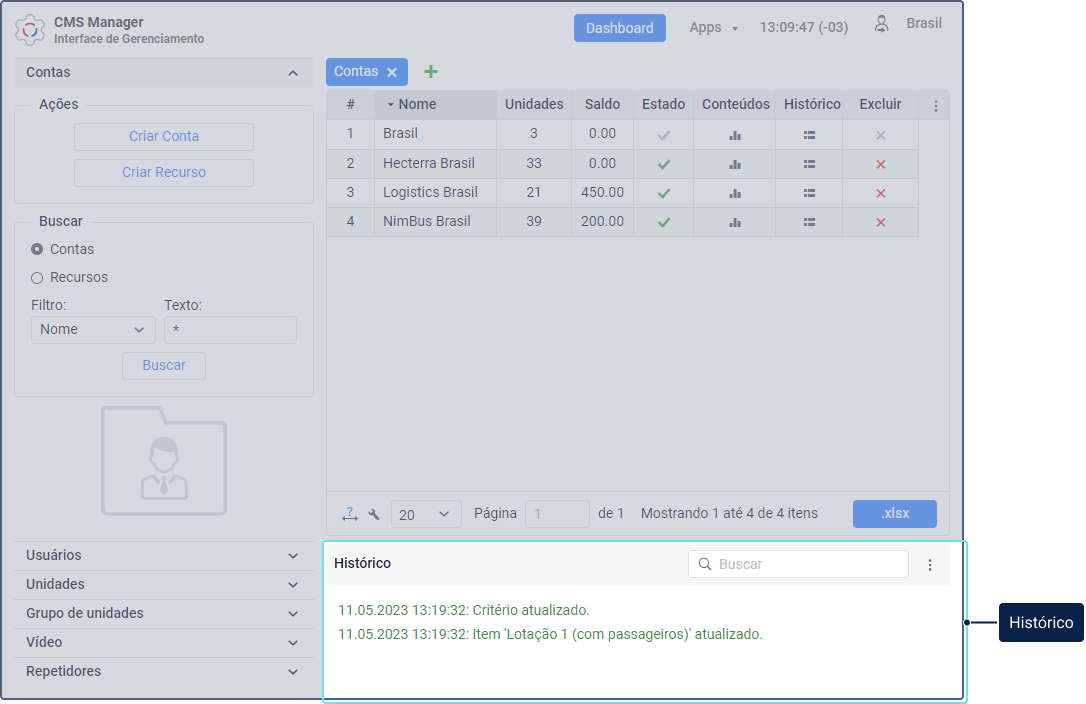View contents chart for NimBus Brasil
Image resolution: width=1086 pixels, height=704 pixels.
click(x=735, y=222)
